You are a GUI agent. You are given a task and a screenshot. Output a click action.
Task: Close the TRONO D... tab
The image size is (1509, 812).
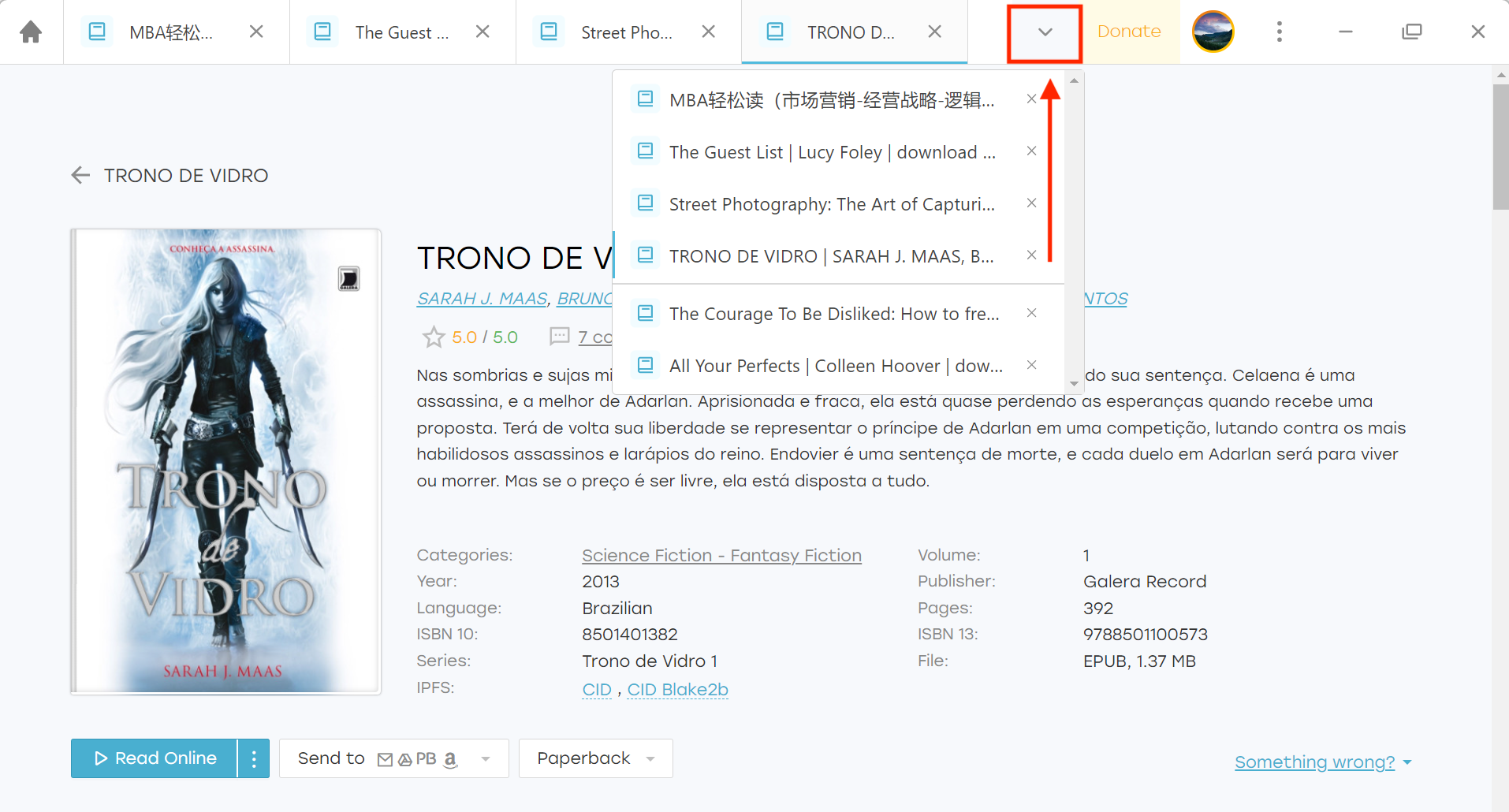coord(935,32)
